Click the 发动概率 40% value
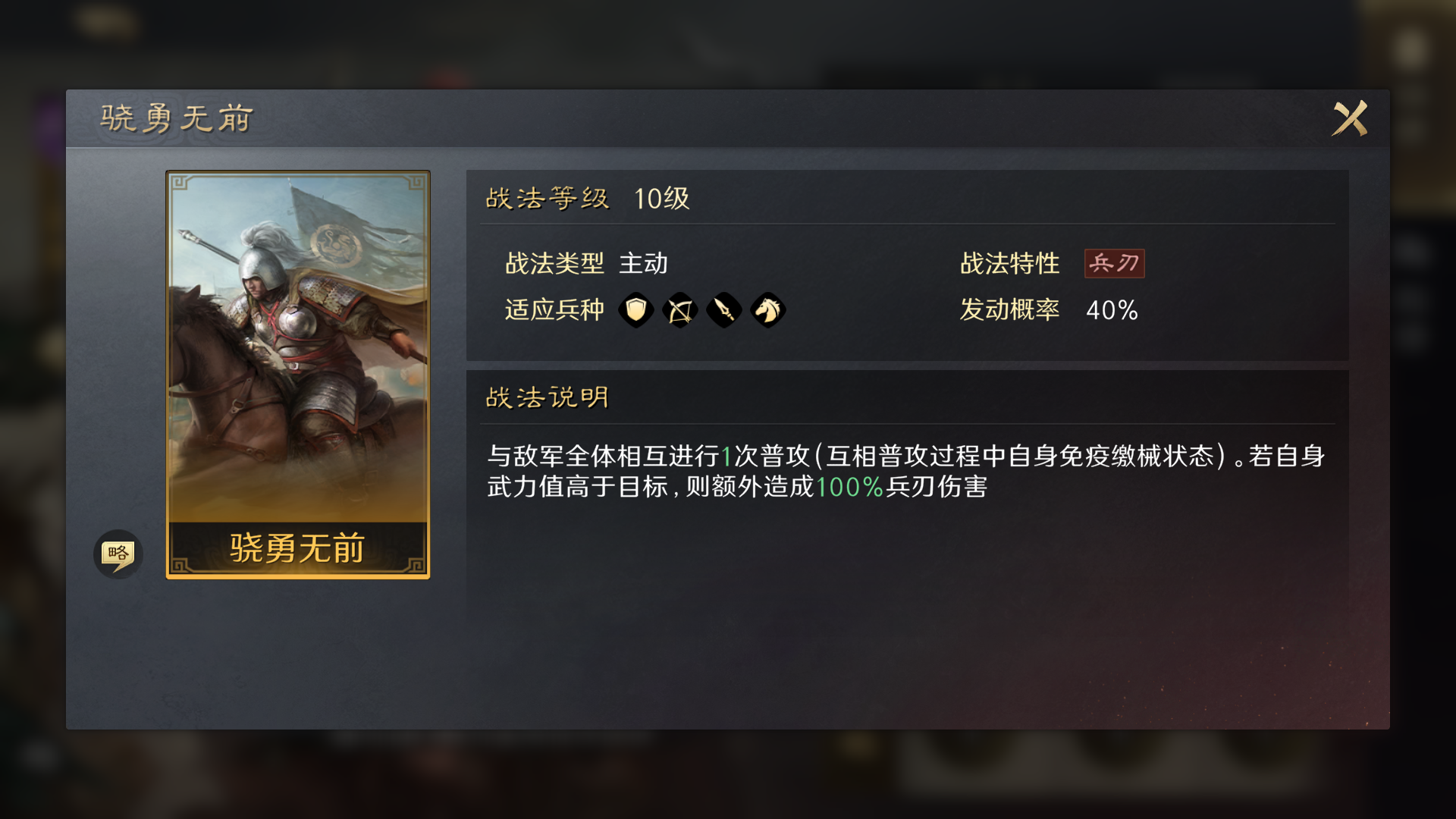This screenshot has width=1456, height=819. click(x=1112, y=309)
